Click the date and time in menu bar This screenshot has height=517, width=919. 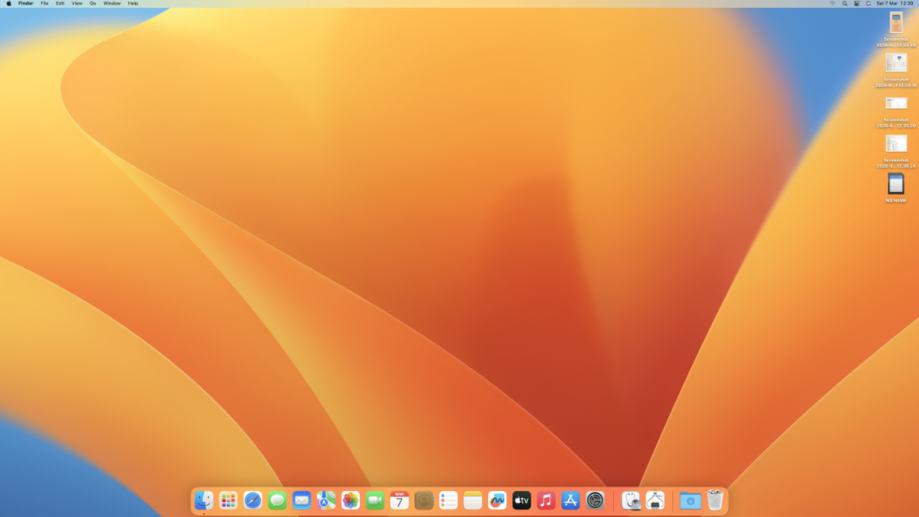pos(894,4)
